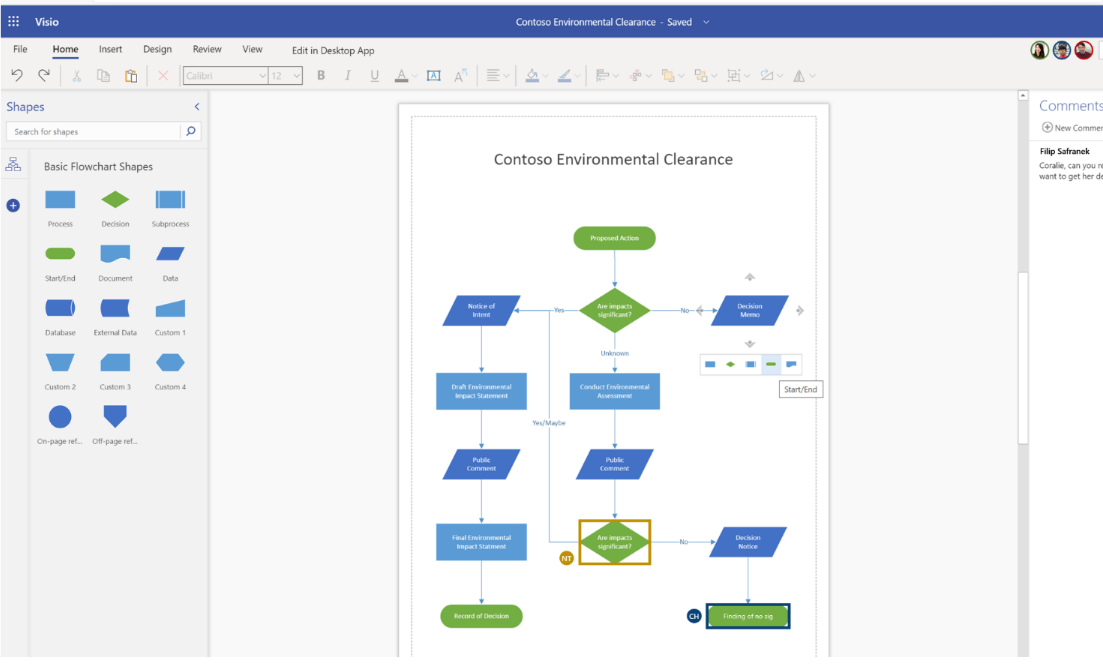Open the Design tab
This screenshot has height=667, width=1103.
point(157,49)
